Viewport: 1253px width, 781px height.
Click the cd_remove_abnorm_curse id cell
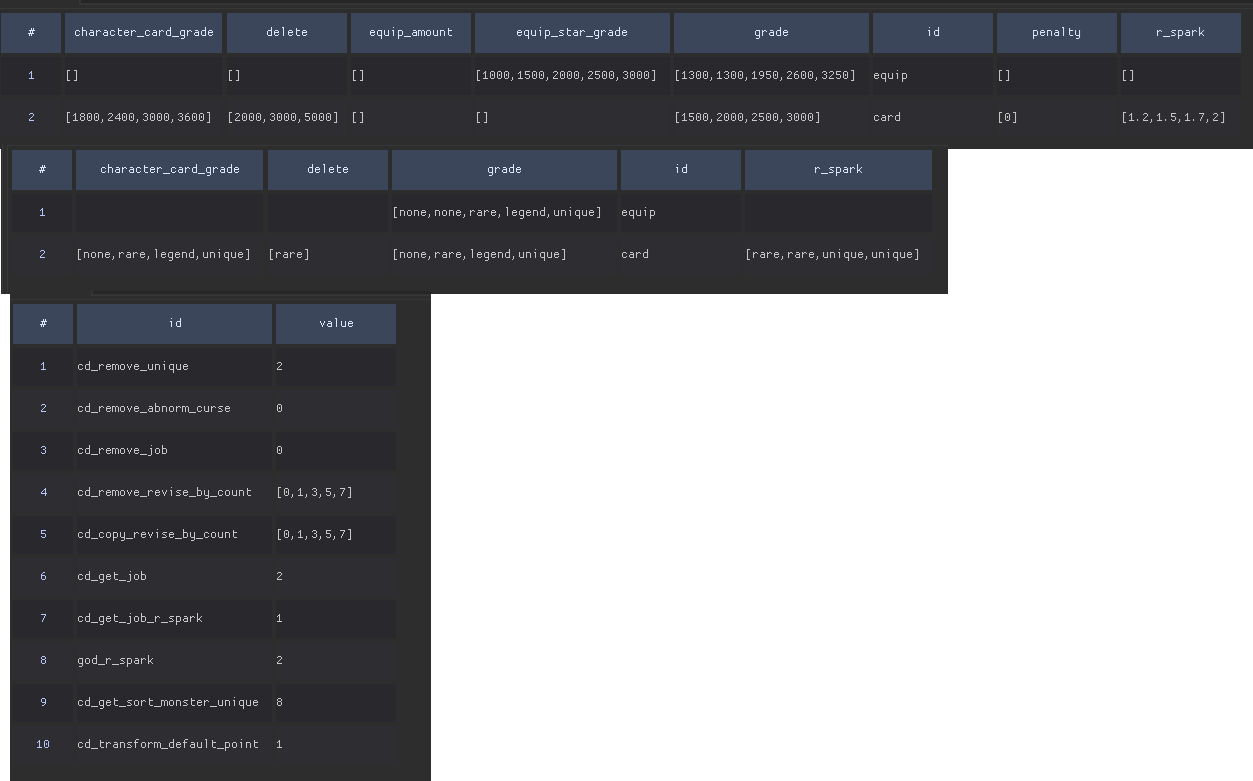[174, 408]
